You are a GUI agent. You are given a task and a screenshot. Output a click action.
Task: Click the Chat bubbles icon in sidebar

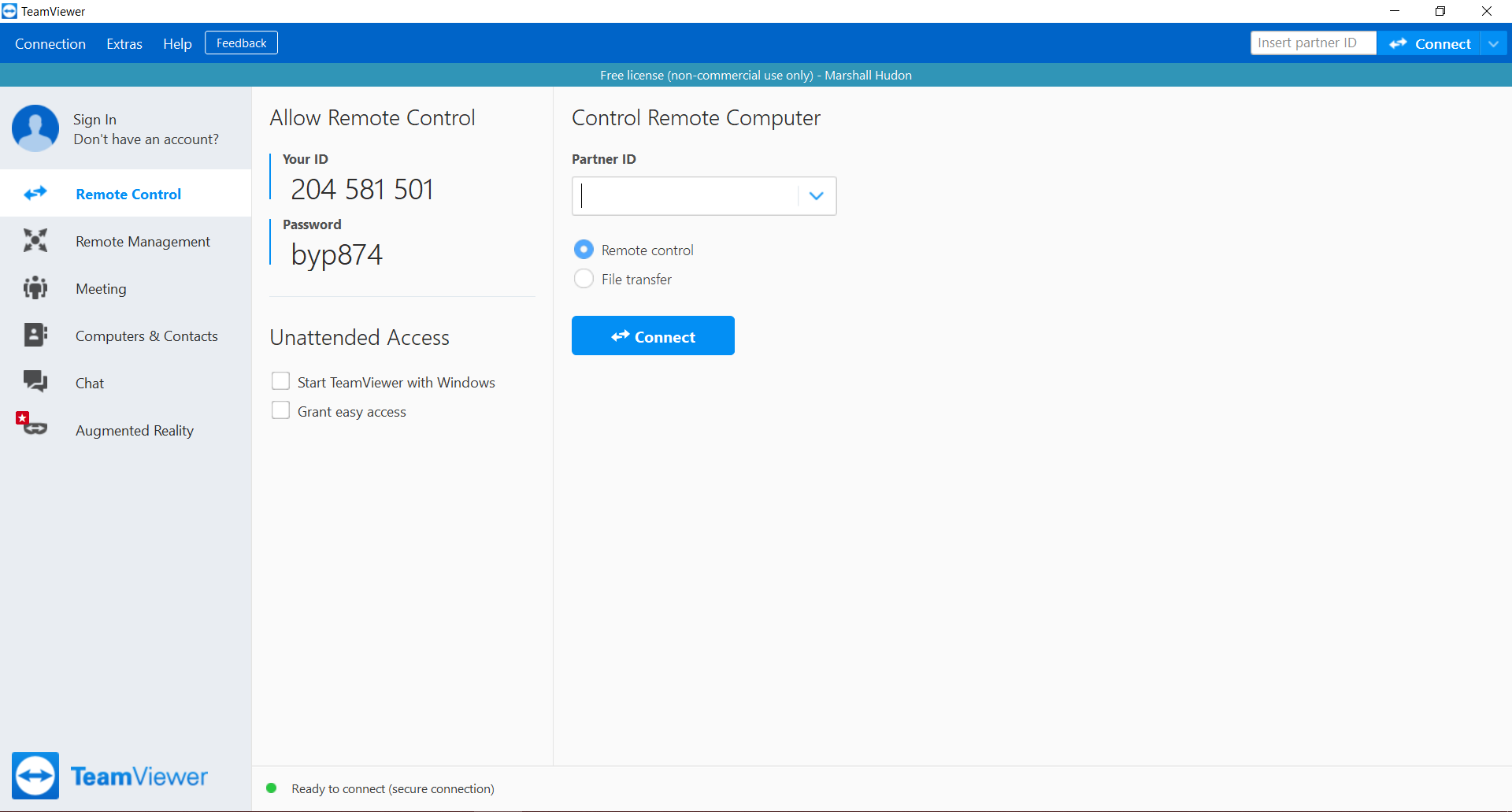[x=35, y=382]
